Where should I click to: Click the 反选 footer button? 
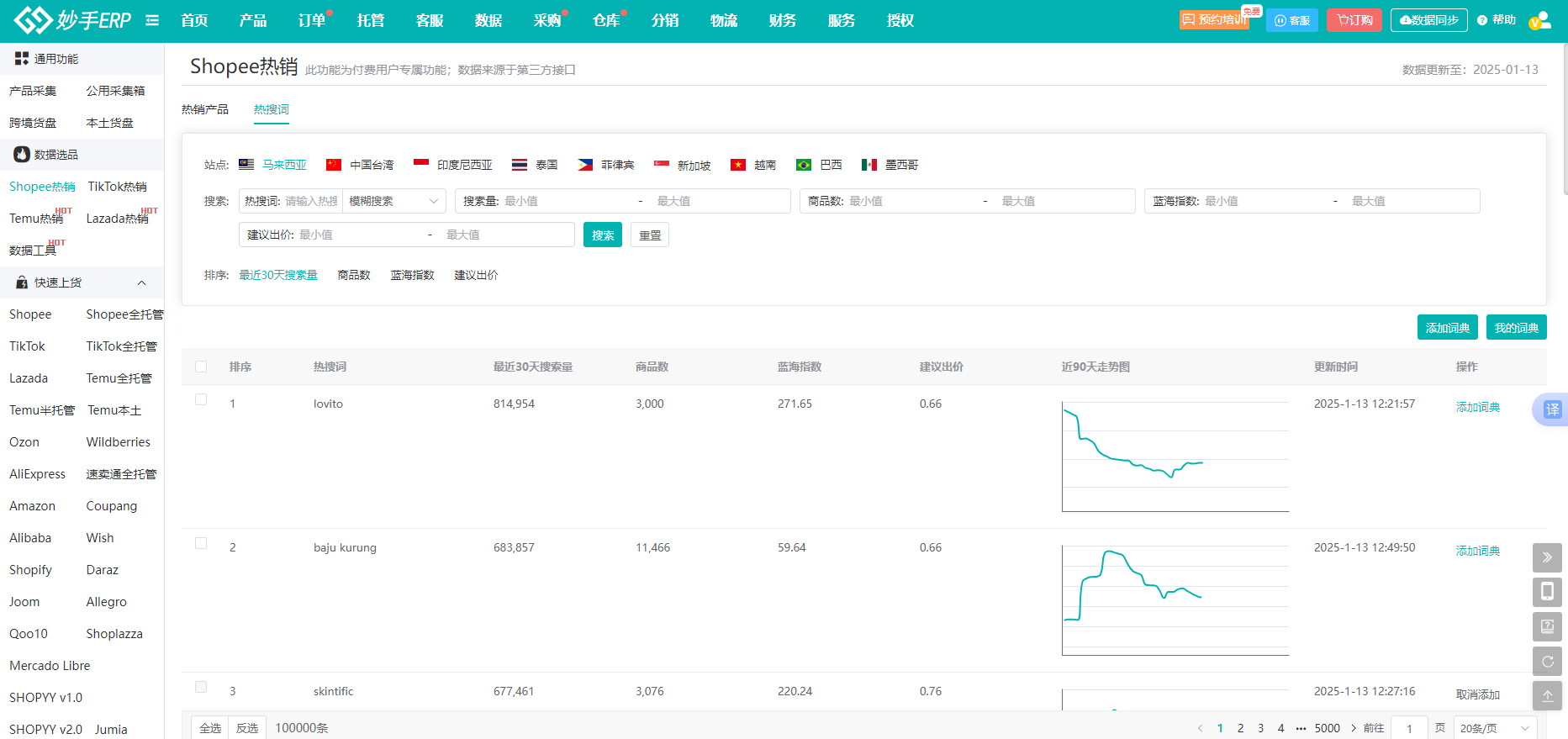pyautogui.click(x=247, y=728)
